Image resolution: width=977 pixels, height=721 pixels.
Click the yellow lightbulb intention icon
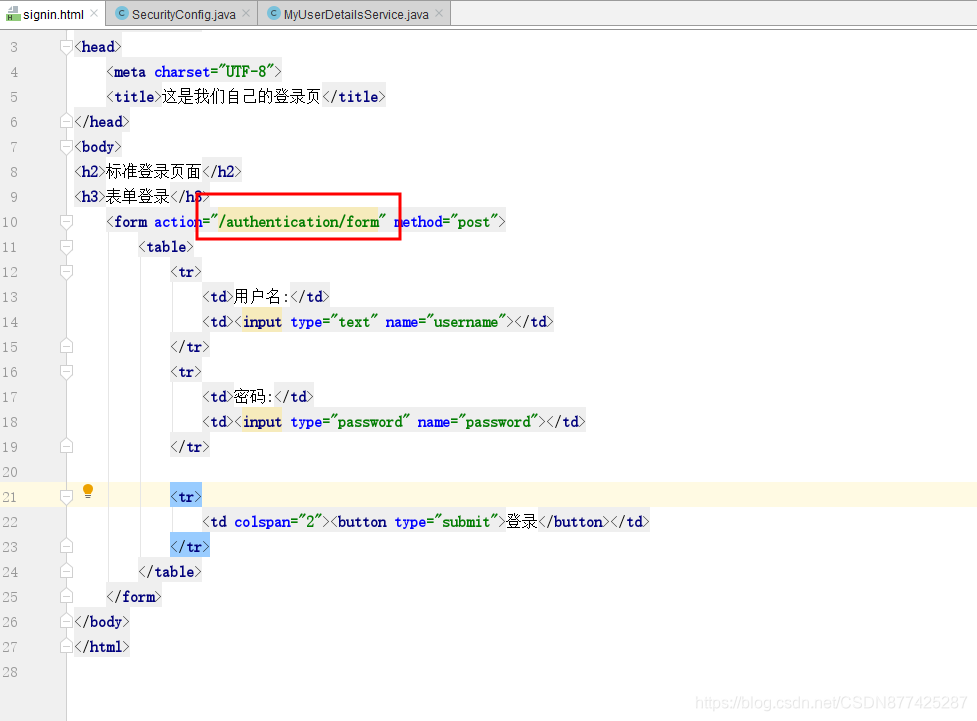click(x=88, y=491)
